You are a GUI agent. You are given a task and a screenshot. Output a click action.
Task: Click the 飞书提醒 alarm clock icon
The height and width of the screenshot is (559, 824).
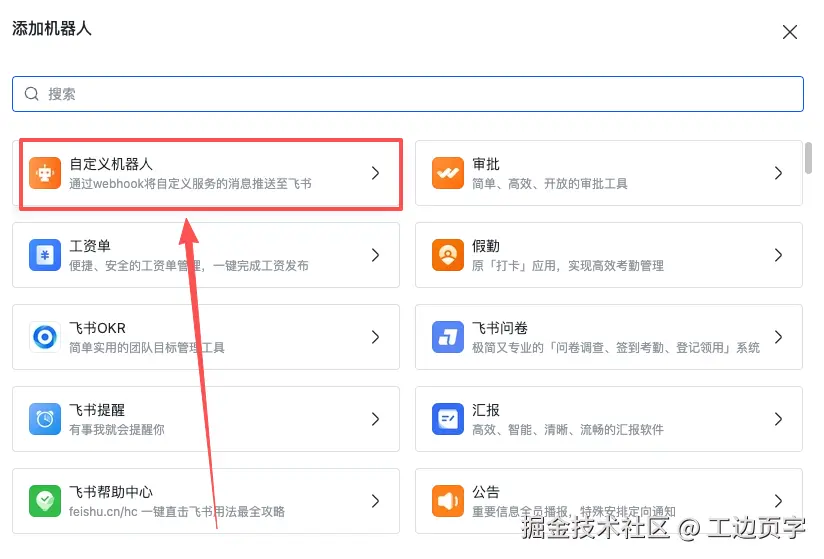point(45,419)
